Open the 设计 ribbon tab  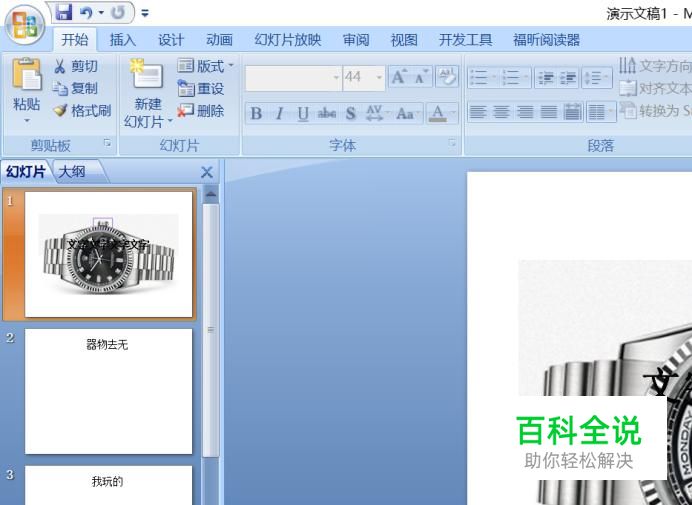tap(171, 40)
